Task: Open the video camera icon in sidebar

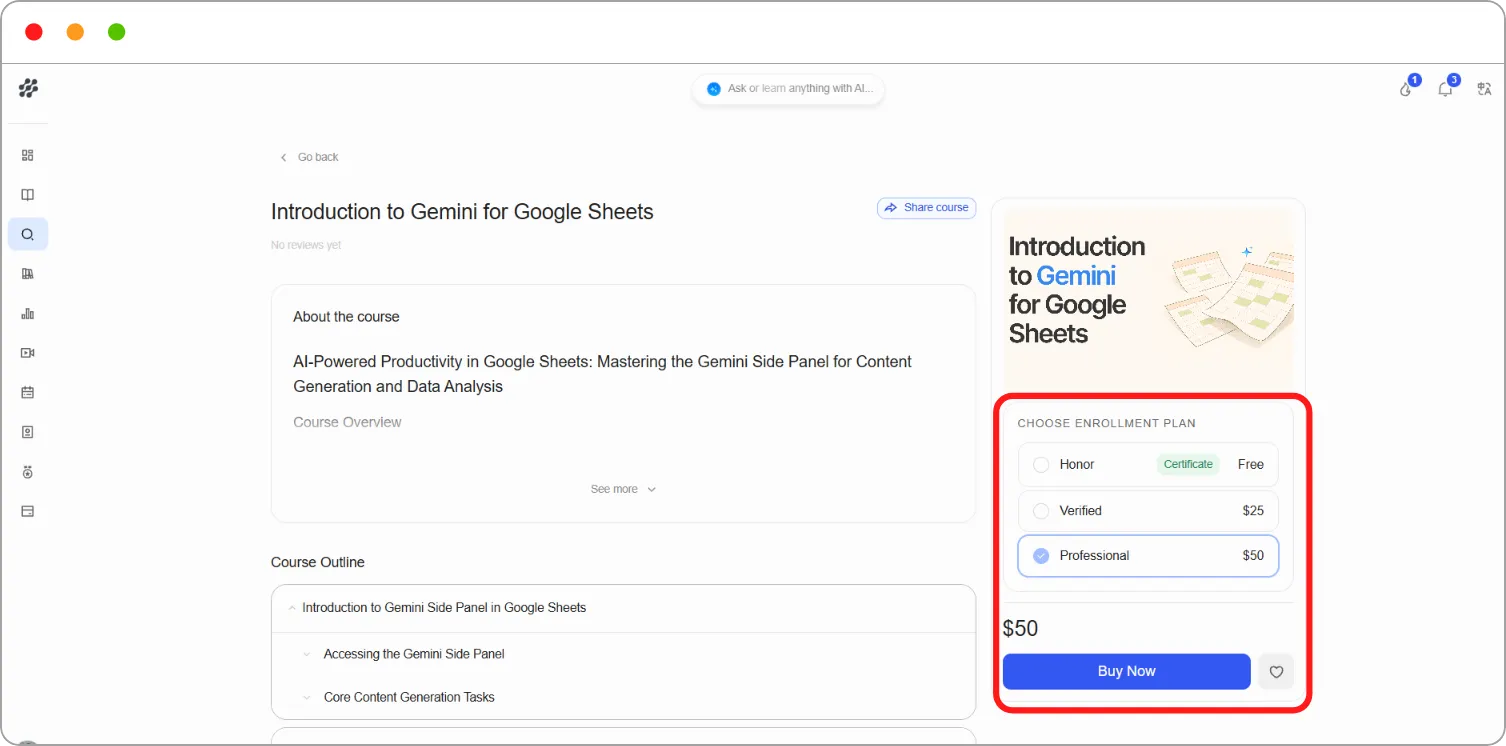Action: pos(28,353)
